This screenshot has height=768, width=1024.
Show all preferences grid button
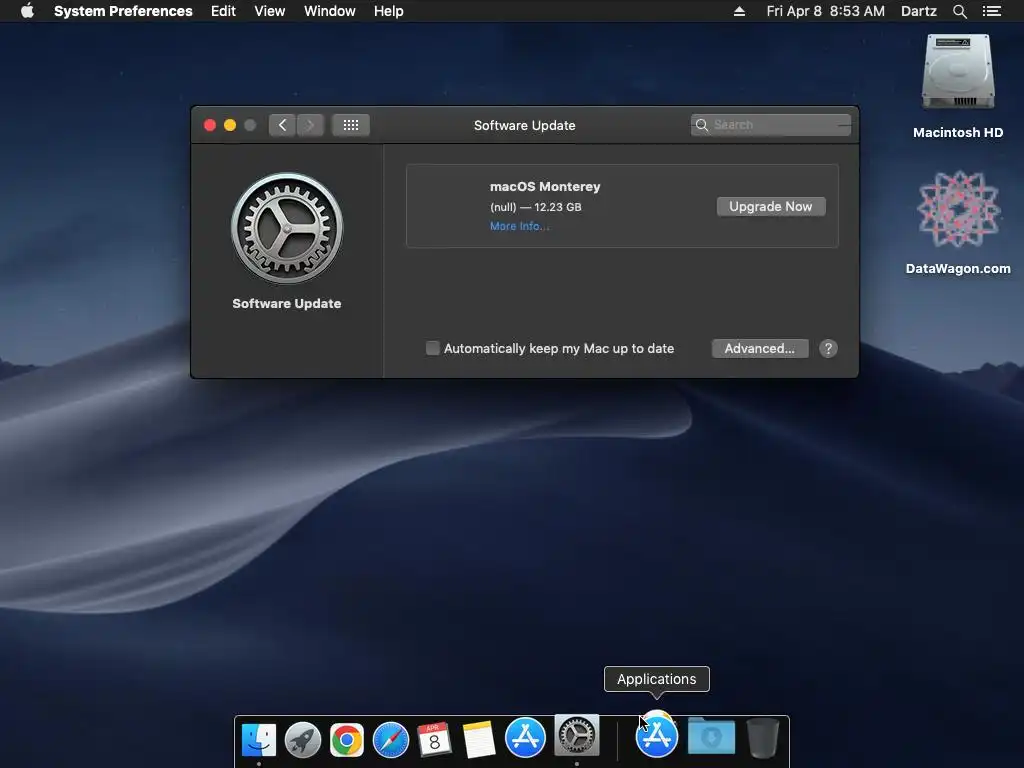pyautogui.click(x=351, y=125)
